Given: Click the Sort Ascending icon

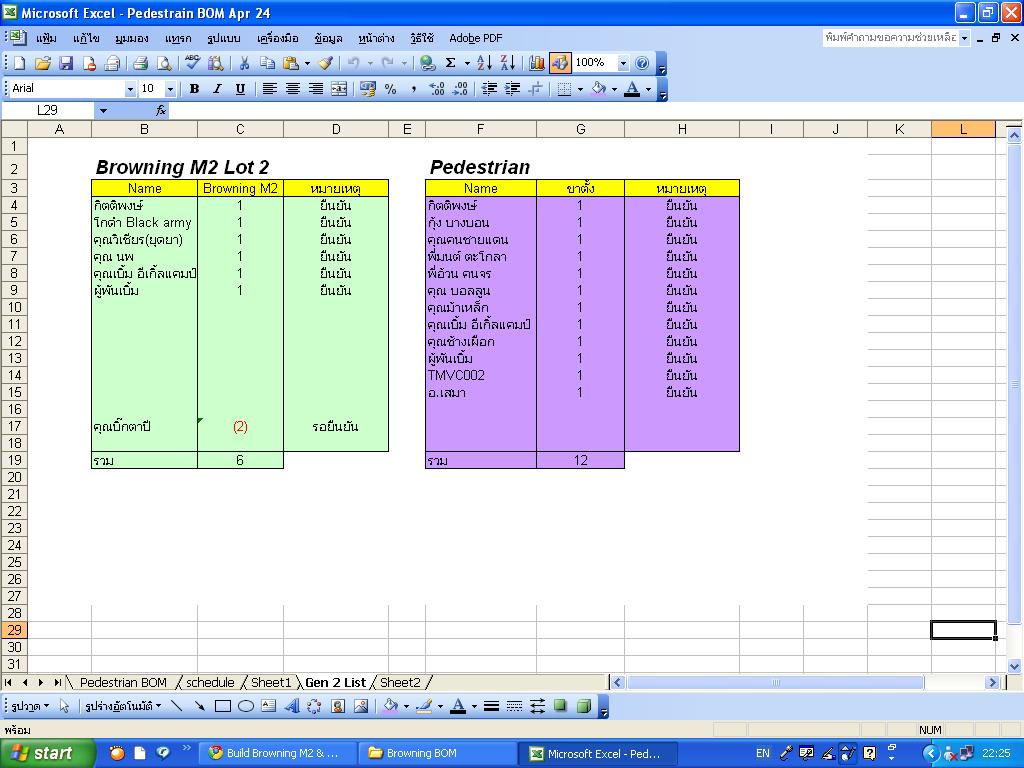Looking at the screenshot, I should [x=484, y=63].
